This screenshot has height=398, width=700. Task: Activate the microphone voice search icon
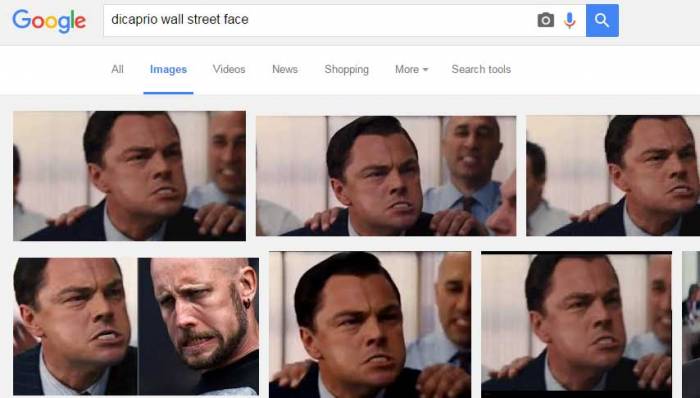pyautogui.click(x=570, y=21)
